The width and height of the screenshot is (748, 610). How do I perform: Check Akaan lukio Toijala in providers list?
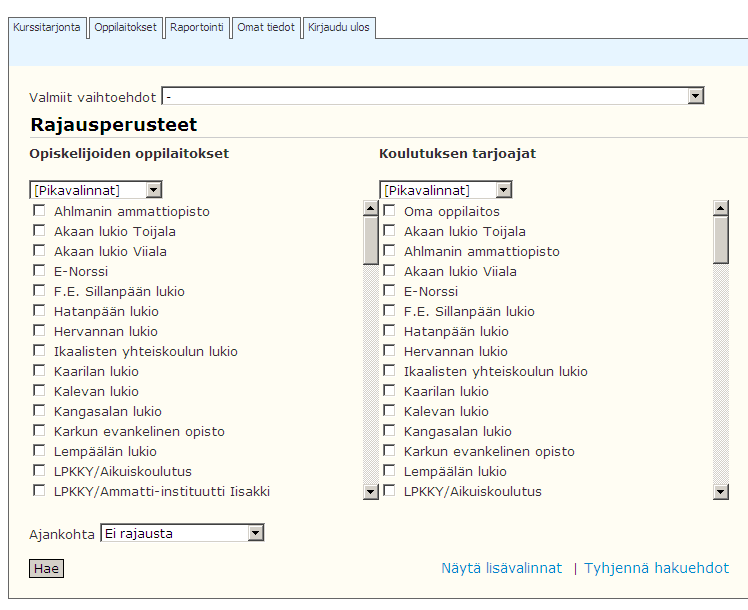(389, 231)
